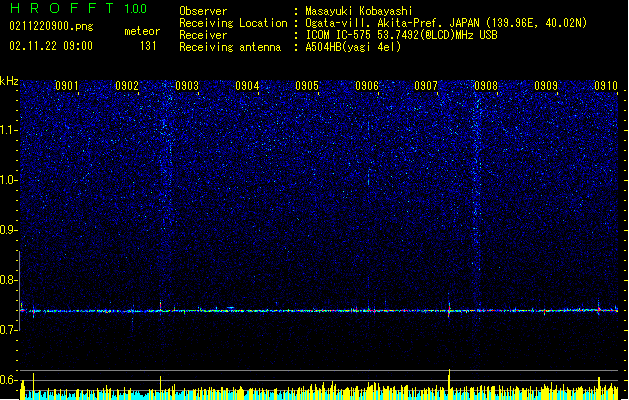This screenshot has width=629, height=400.
Task: Click the Receiving antenna label
Action: pyautogui.click(x=230, y=47)
